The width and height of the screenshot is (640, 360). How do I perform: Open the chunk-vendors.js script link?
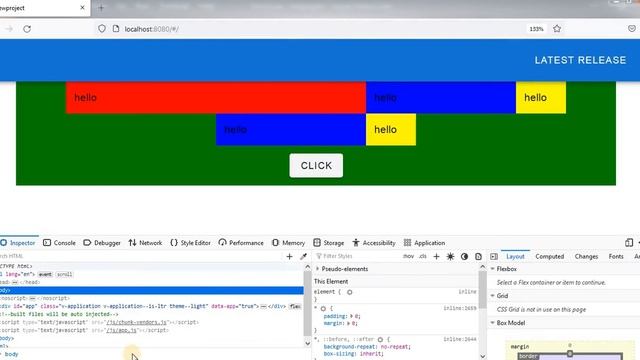tap(136, 322)
